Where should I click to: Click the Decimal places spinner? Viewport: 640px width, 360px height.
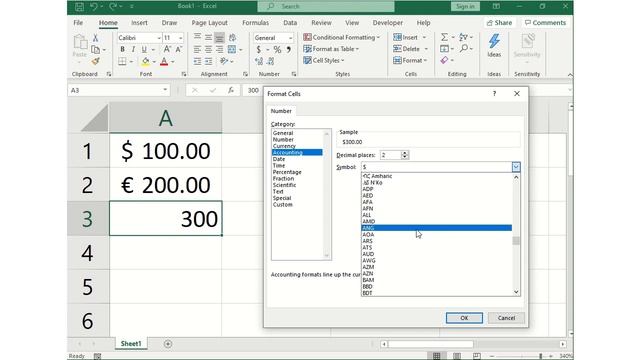click(405, 155)
